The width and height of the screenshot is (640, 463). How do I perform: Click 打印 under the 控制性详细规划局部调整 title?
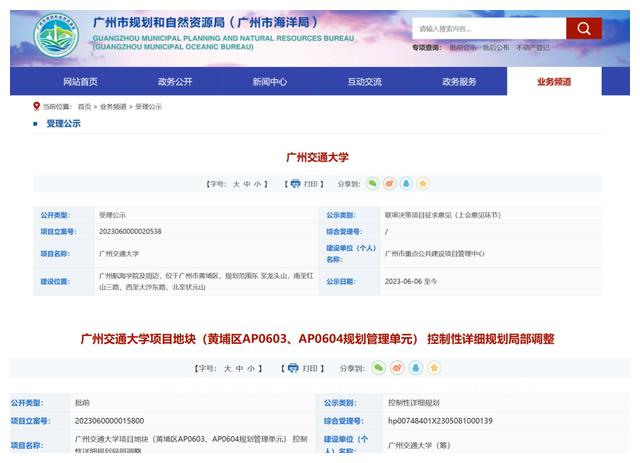[310, 368]
